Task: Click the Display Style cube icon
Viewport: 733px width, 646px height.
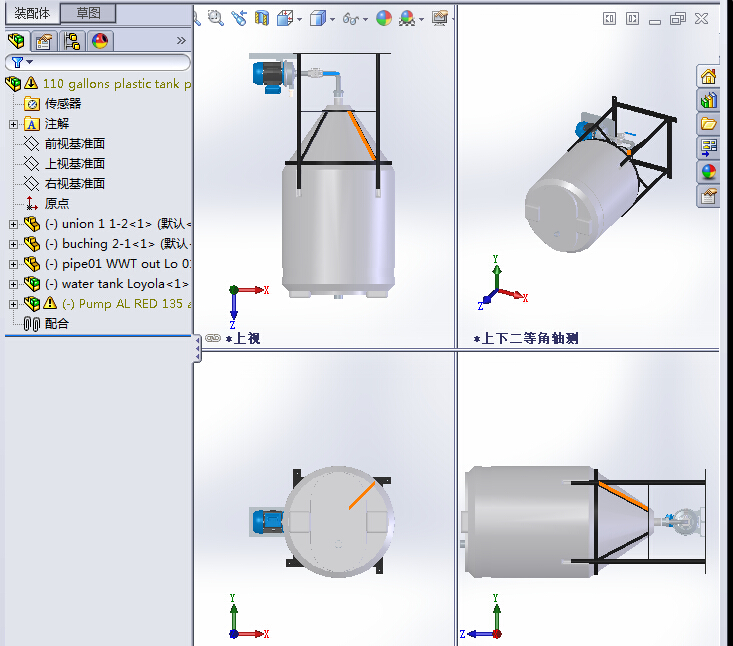Action: click(x=318, y=19)
